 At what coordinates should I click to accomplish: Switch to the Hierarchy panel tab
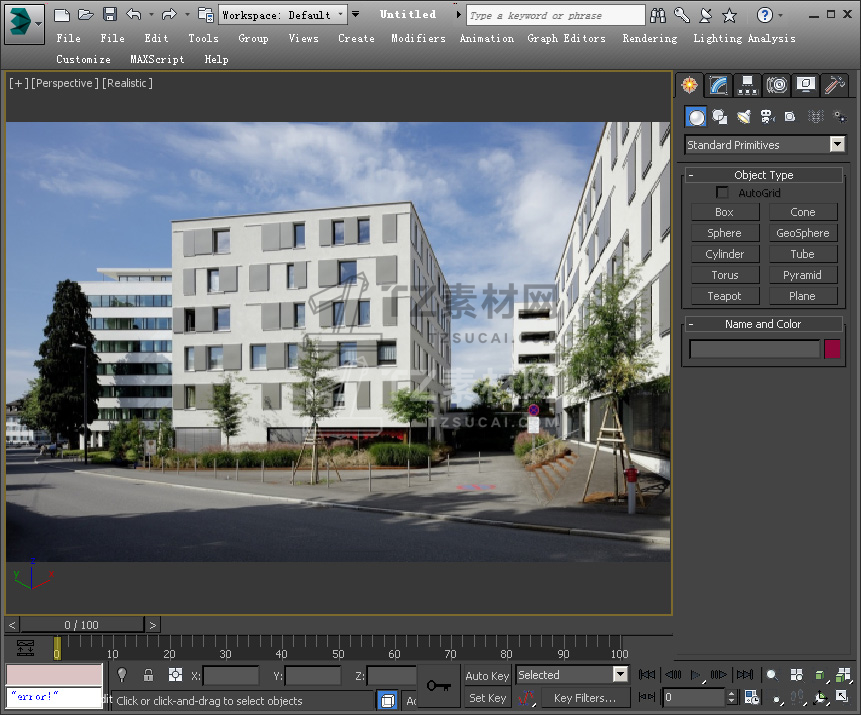point(747,85)
